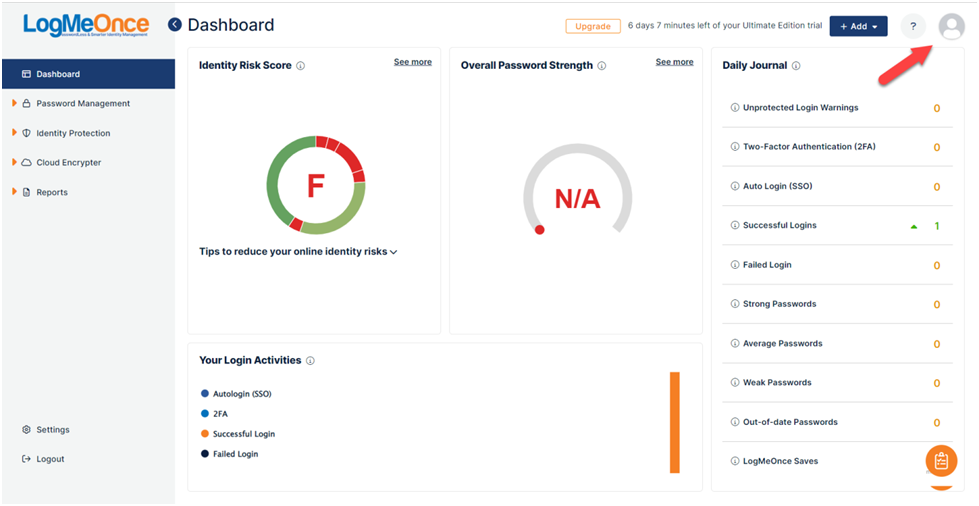Open Reports menu item
The height and width of the screenshot is (506, 979).
point(52,192)
